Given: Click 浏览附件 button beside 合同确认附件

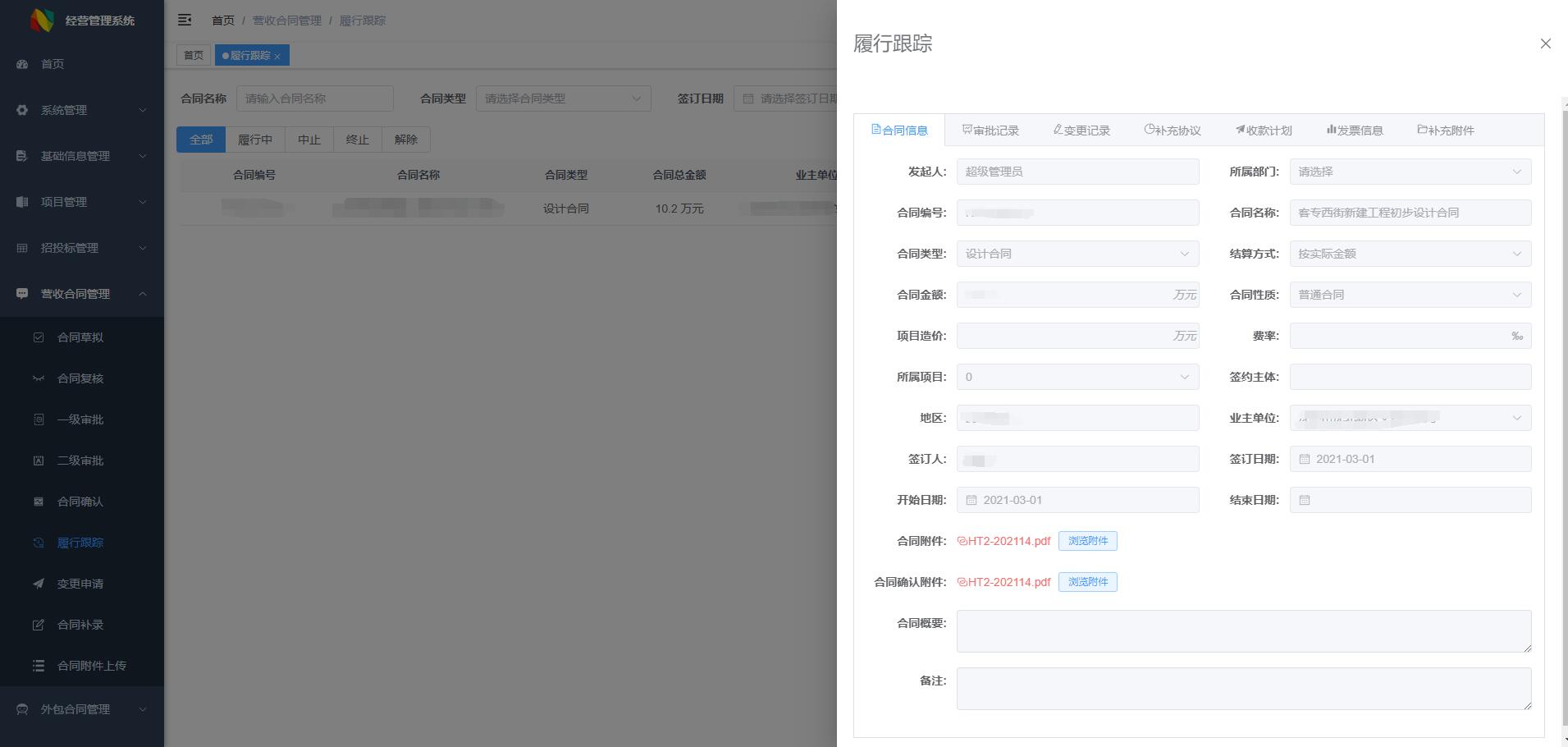Looking at the screenshot, I should pyautogui.click(x=1088, y=582).
